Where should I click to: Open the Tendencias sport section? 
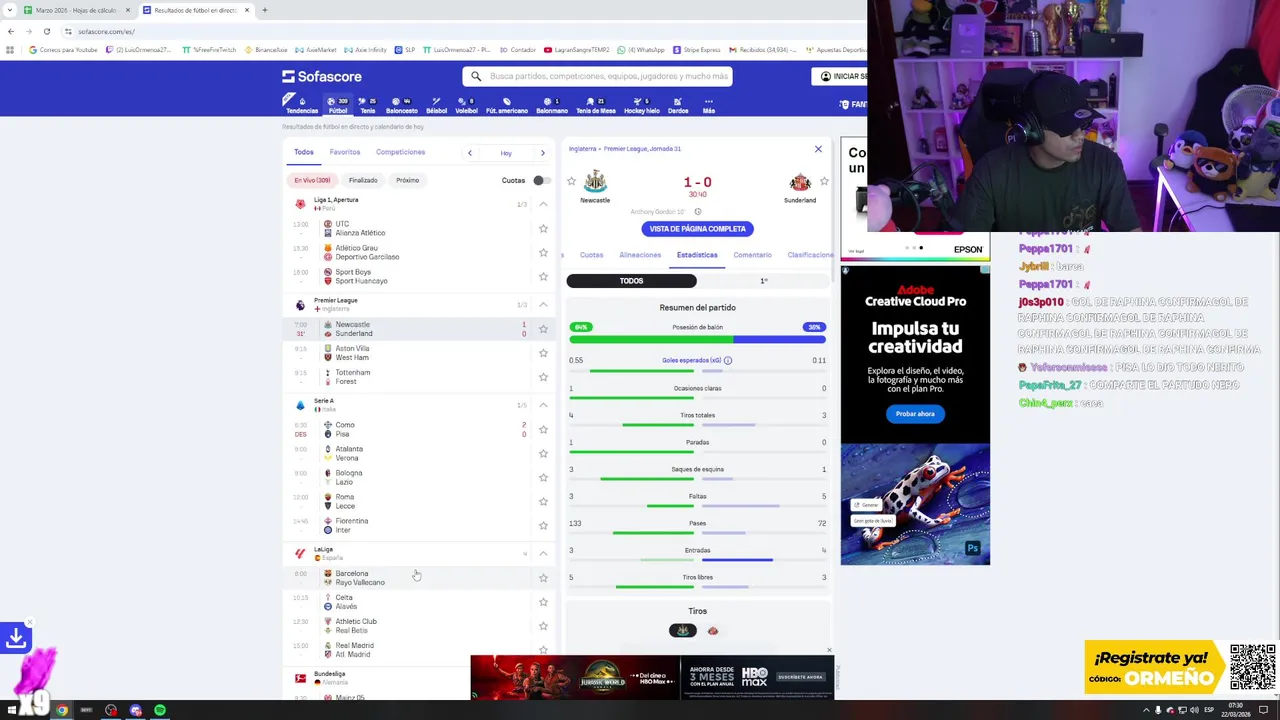coord(301,104)
